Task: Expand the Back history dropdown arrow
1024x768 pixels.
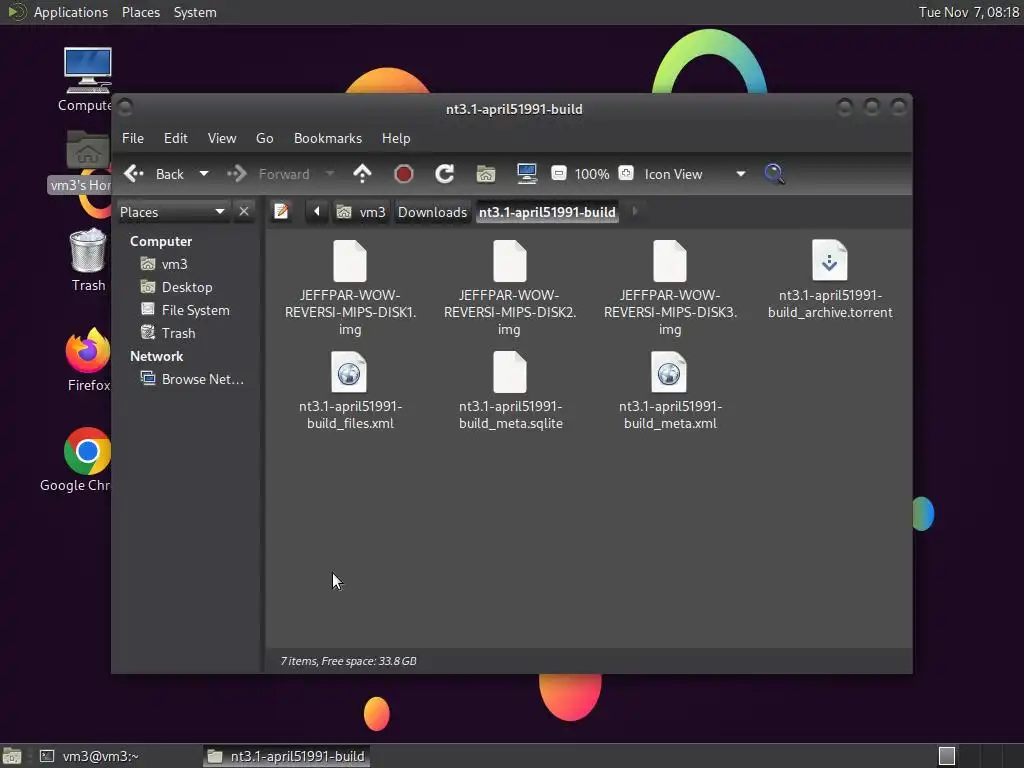Action: [204, 174]
